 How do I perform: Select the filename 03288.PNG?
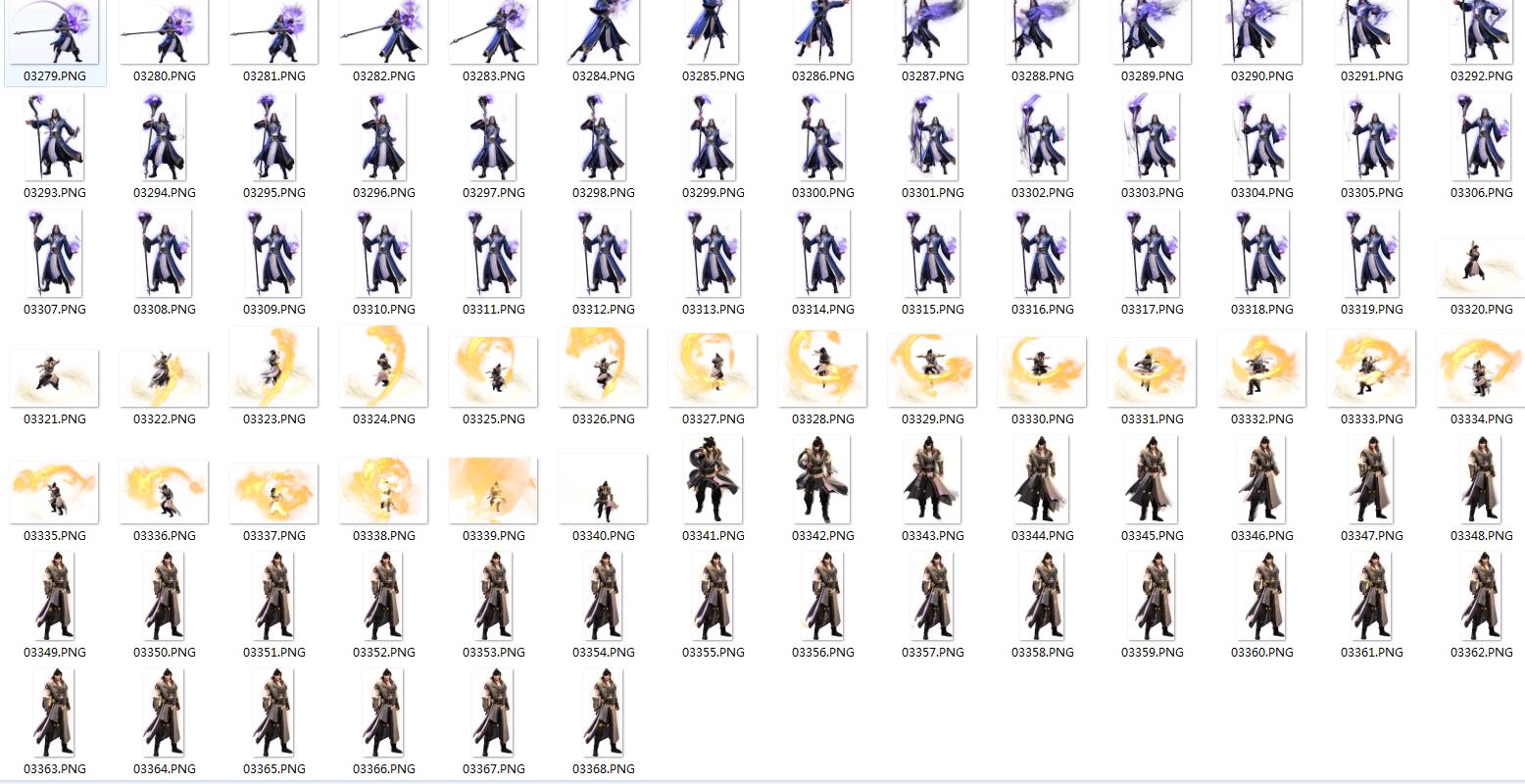1043,75
